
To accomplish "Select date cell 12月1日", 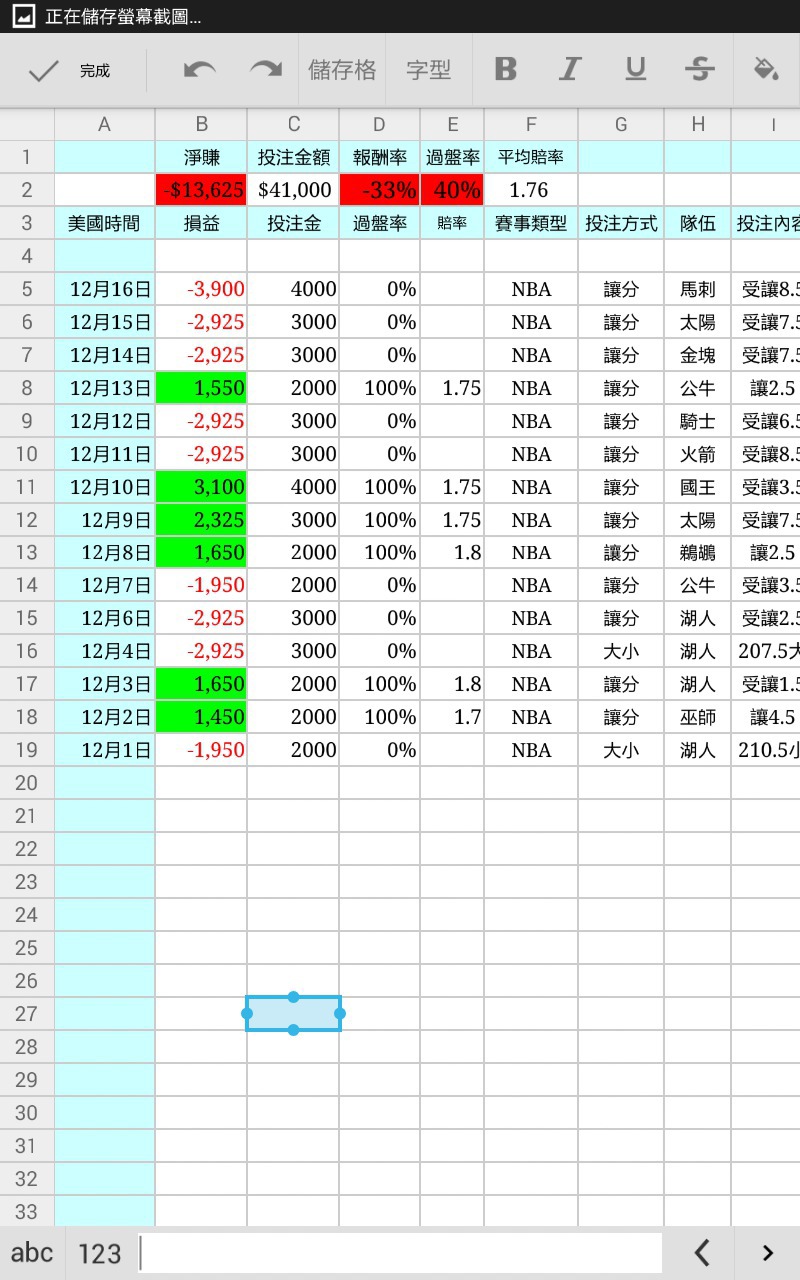I will (104, 750).
